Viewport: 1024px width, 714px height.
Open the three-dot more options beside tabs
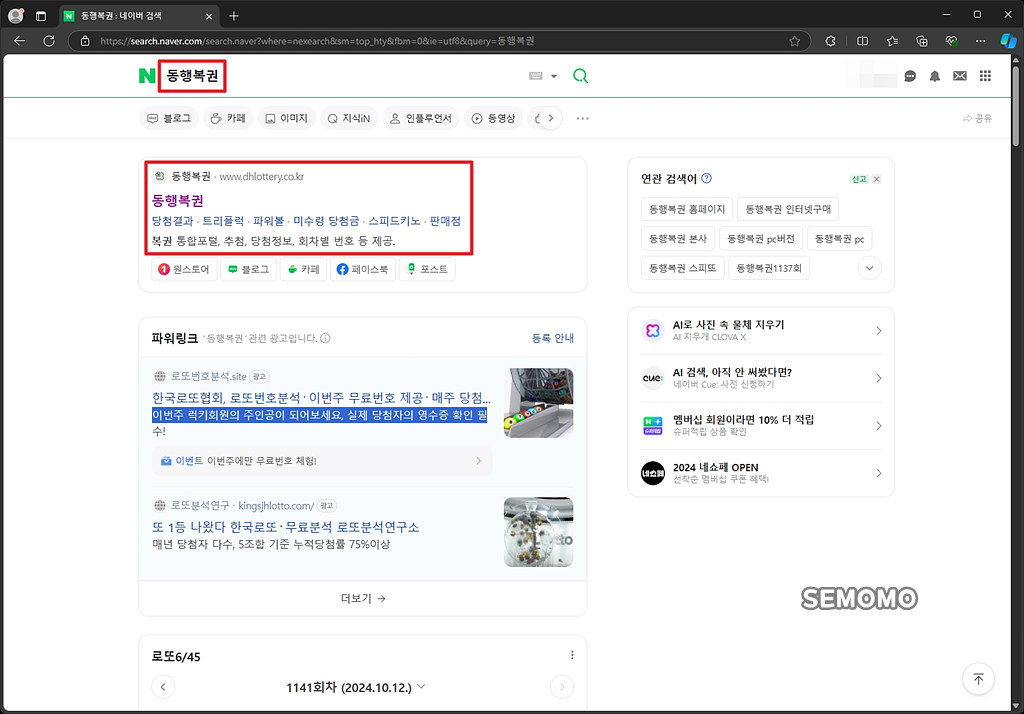(583, 118)
